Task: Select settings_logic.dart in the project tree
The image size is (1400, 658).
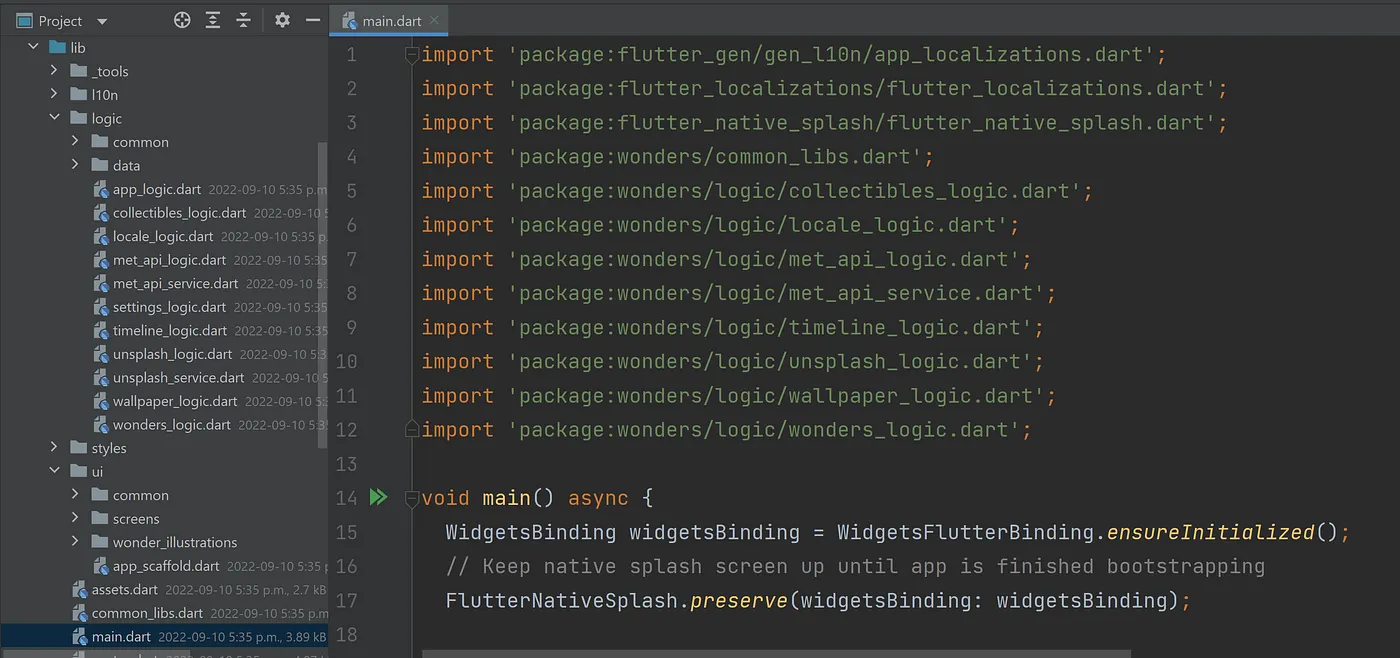Action: tap(167, 307)
